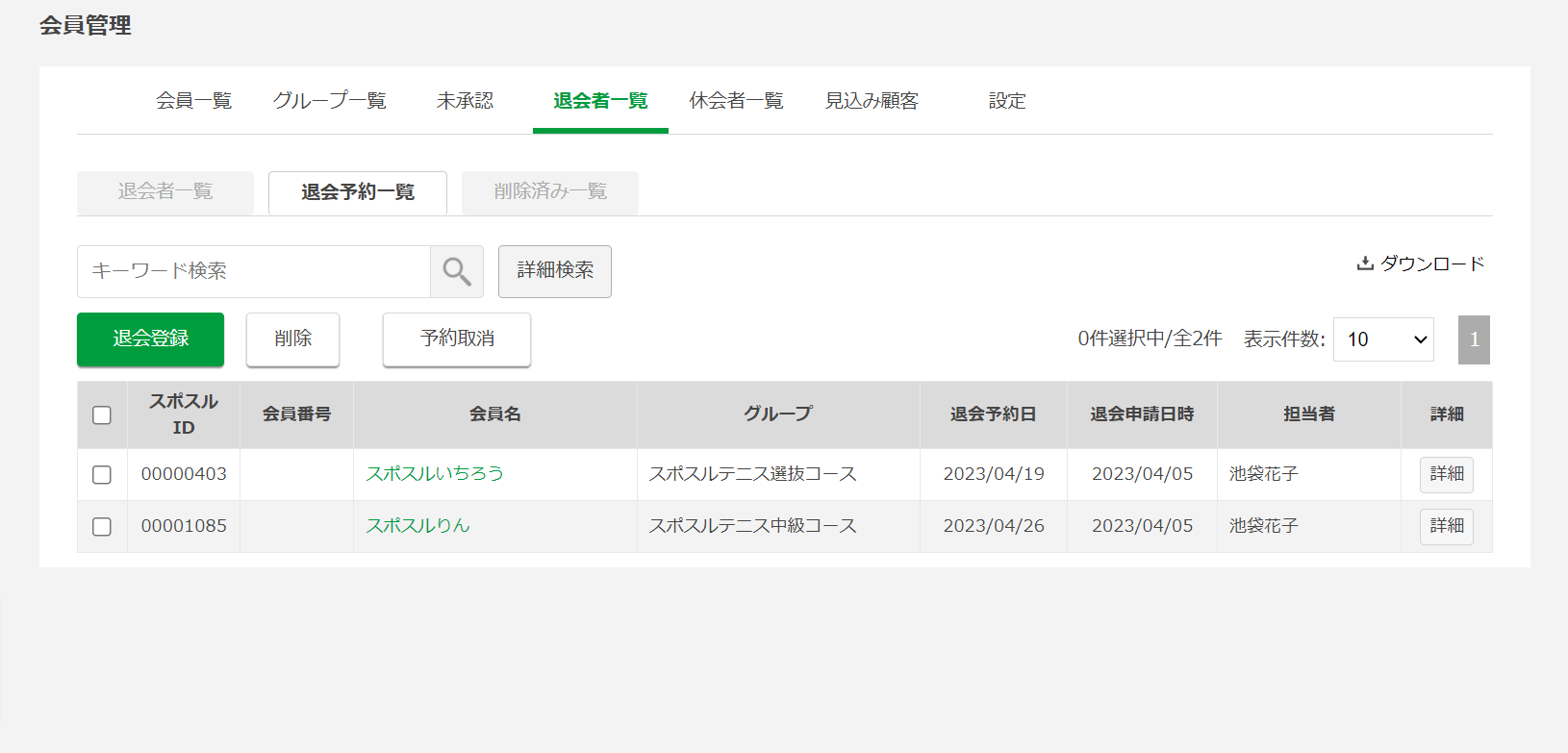Check the row checkbox for 00001085
1568x753 pixels.
[102, 527]
